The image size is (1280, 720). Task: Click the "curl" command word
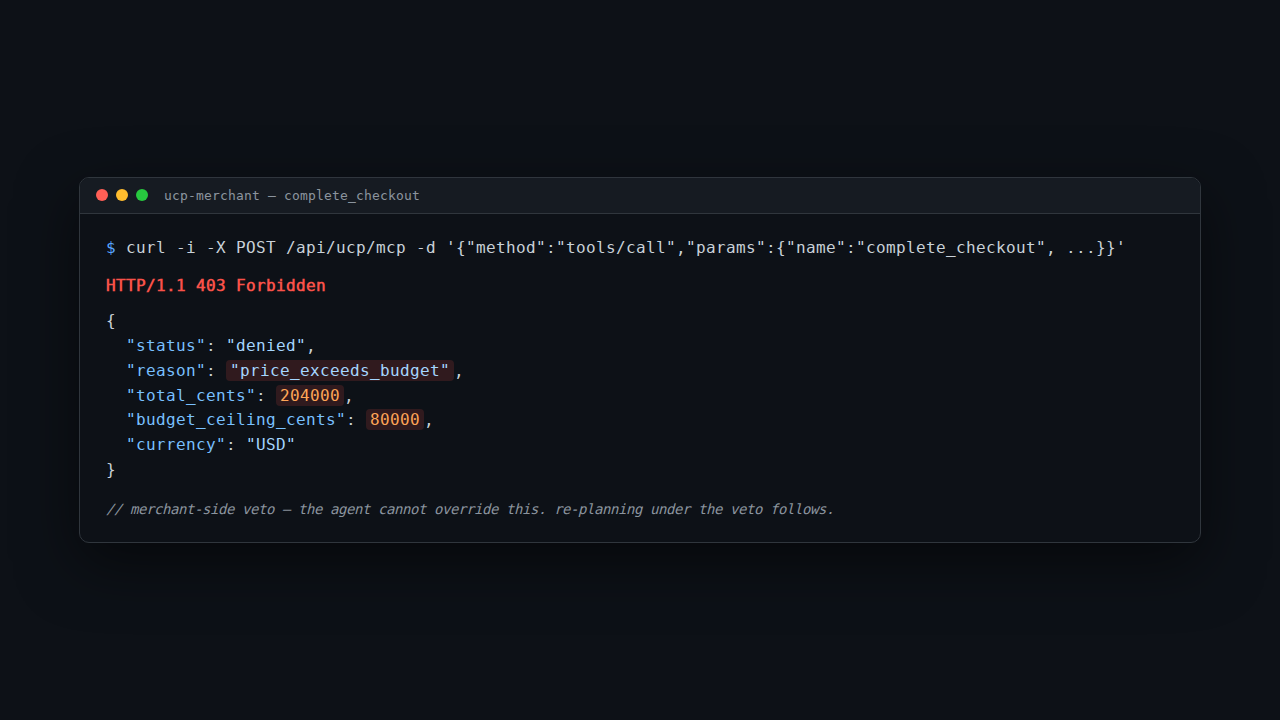click(x=146, y=248)
